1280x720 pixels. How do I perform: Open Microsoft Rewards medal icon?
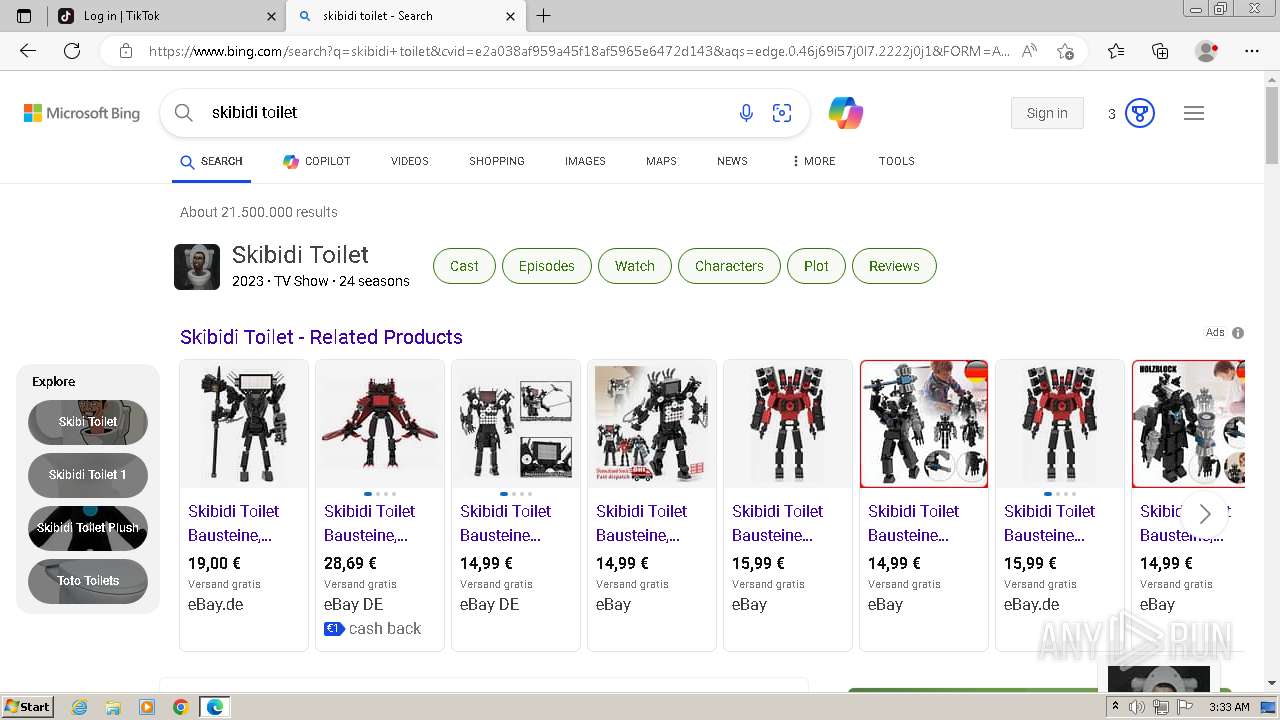[x=1140, y=113]
